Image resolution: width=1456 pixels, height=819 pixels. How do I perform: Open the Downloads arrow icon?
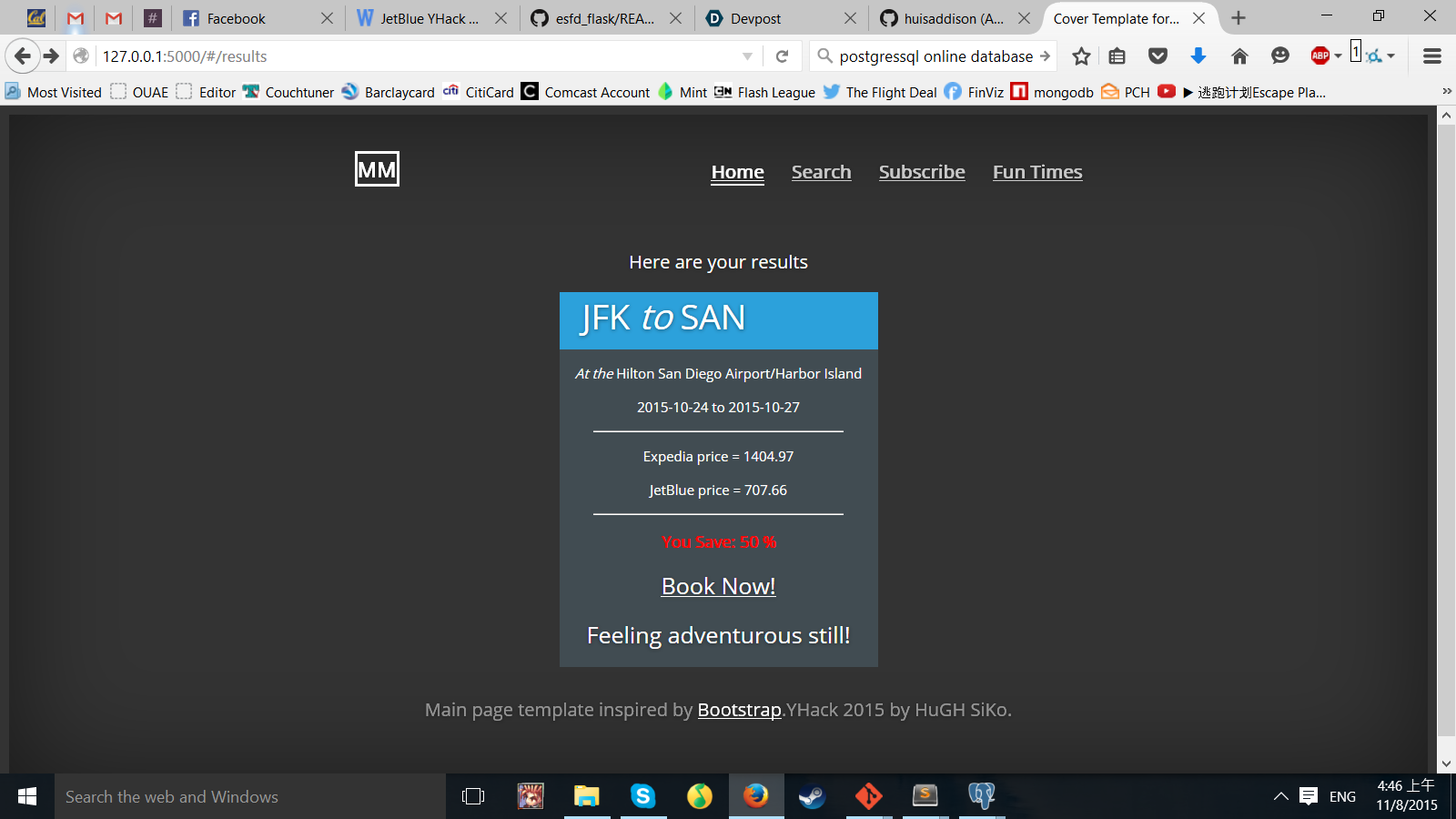click(x=1198, y=56)
